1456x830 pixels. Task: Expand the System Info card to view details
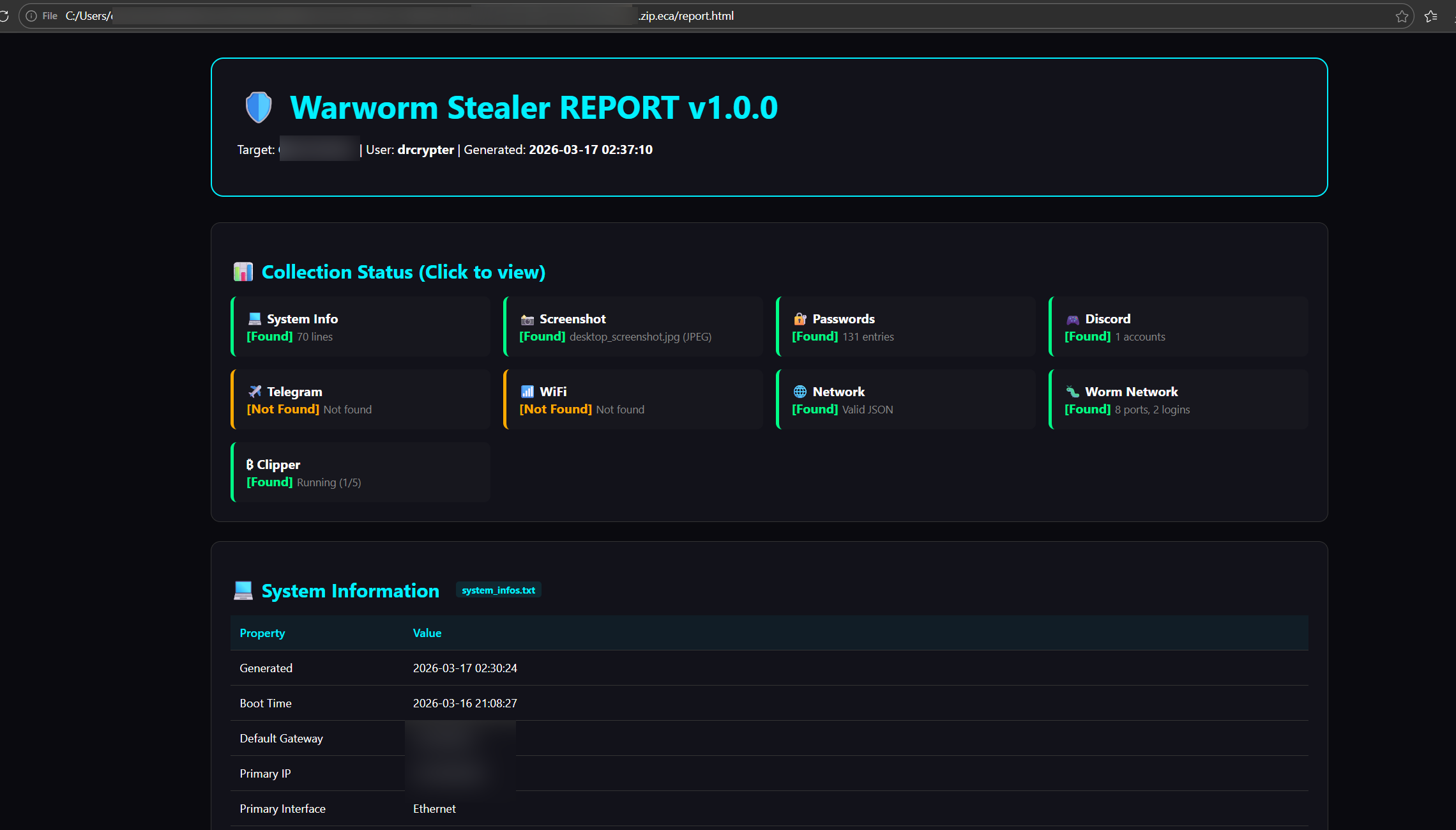tap(361, 327)
